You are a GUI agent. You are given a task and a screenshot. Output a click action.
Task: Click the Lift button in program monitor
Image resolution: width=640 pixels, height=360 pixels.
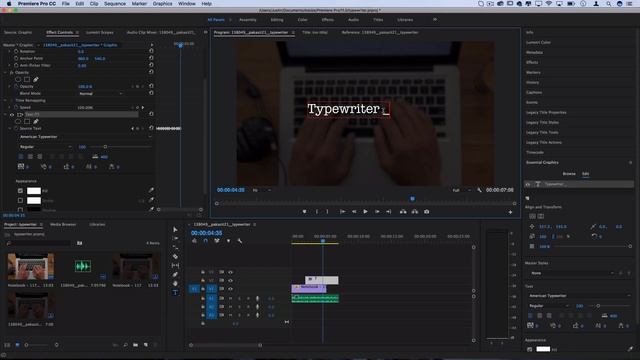[403, 211]
